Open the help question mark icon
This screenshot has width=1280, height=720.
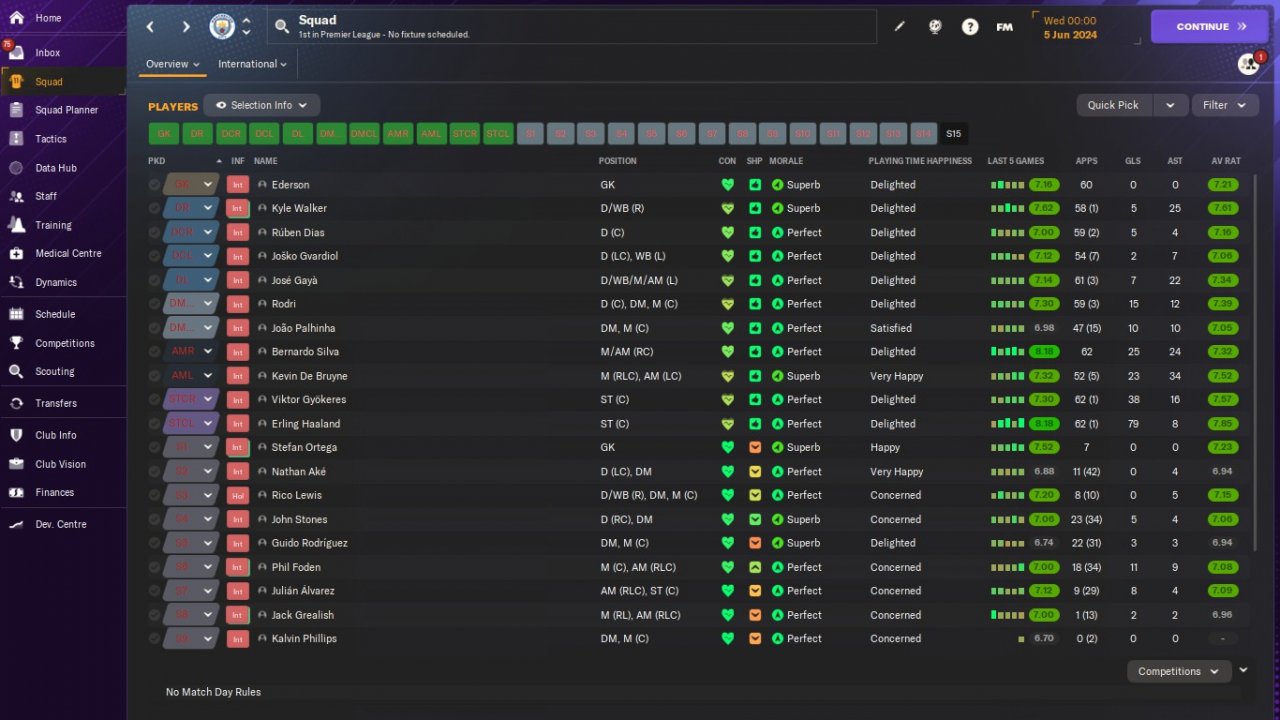pyautogui.click(x=970, y=27)
